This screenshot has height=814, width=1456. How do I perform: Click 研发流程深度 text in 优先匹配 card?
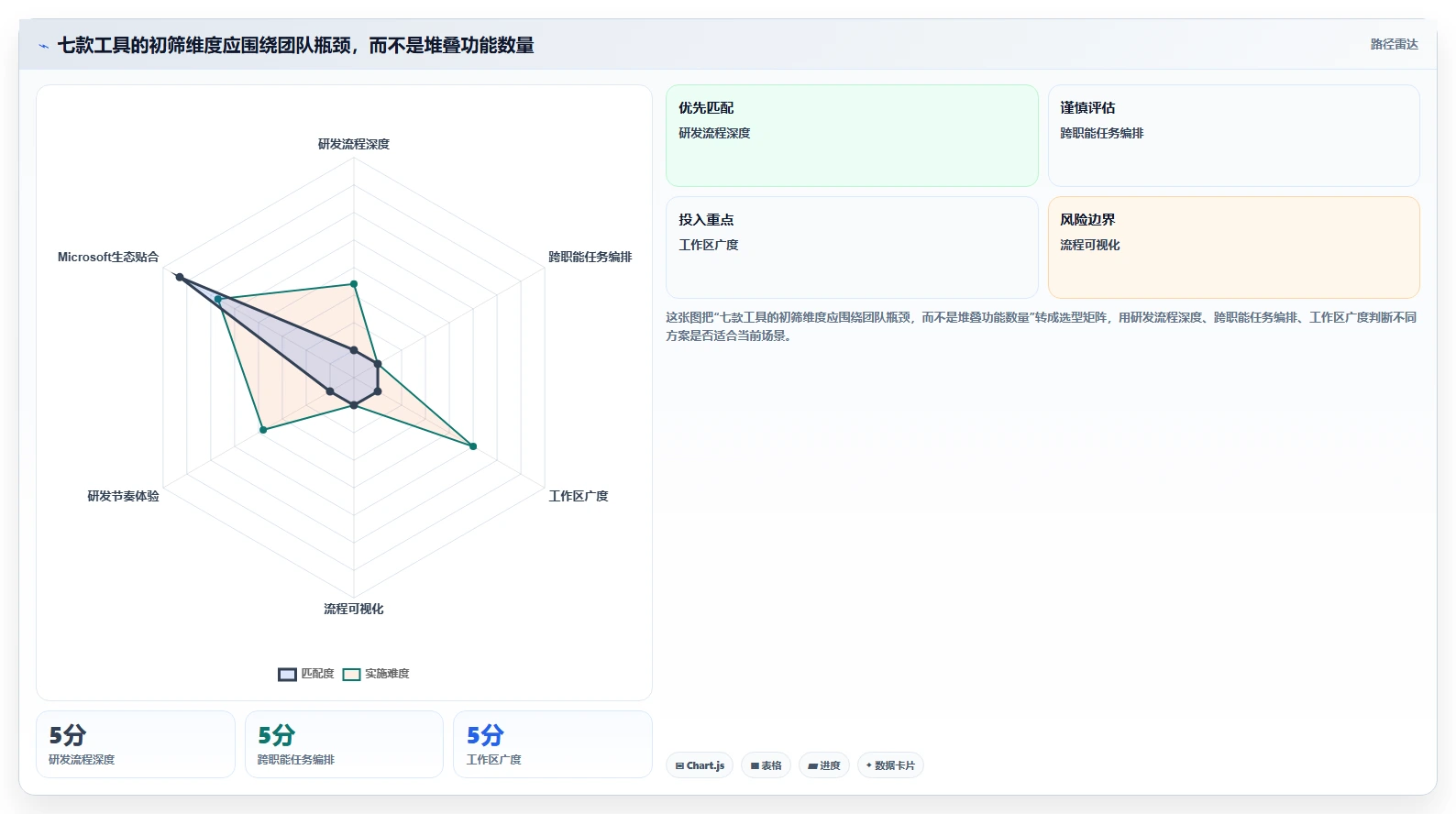click(714, 133)
